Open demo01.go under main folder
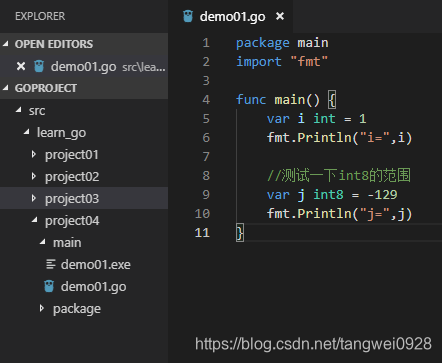Image resolution: width=442 pixels, height=363 pixels. (93, 287)
